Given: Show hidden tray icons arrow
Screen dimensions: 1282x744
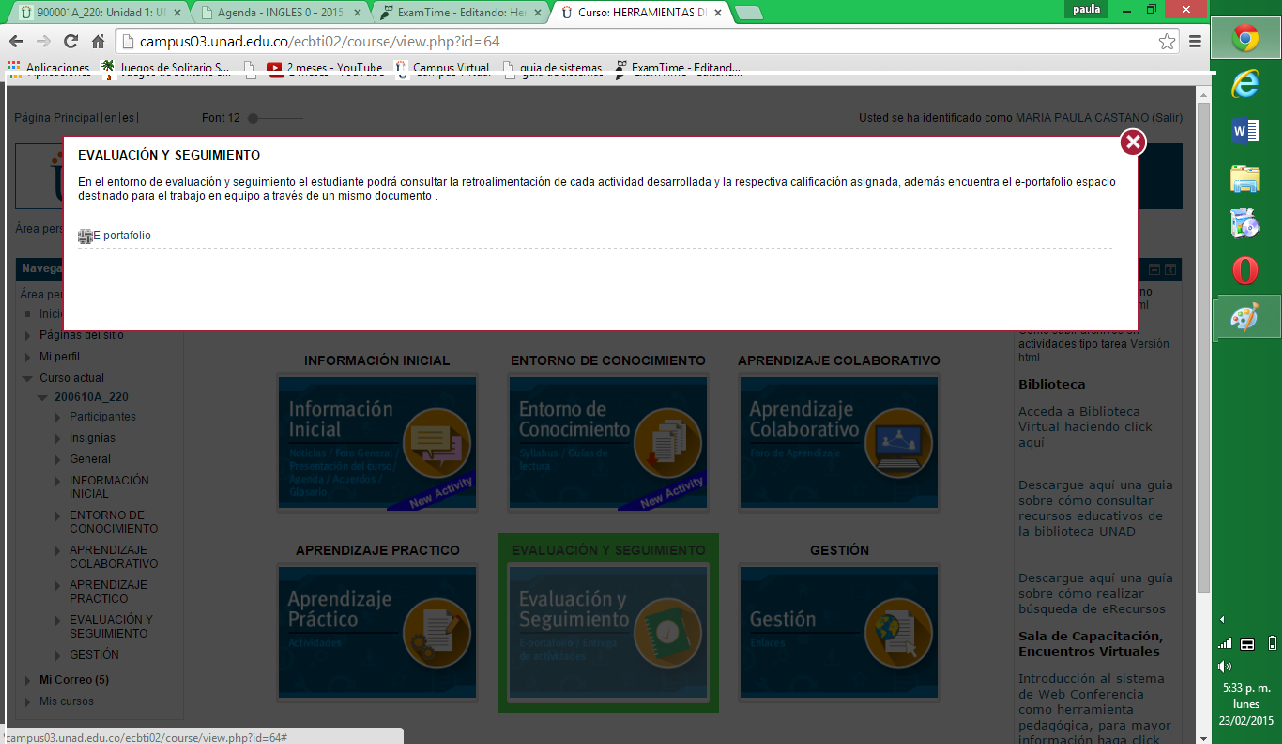Looking at the screenshot, I should tap(1221, 619).
